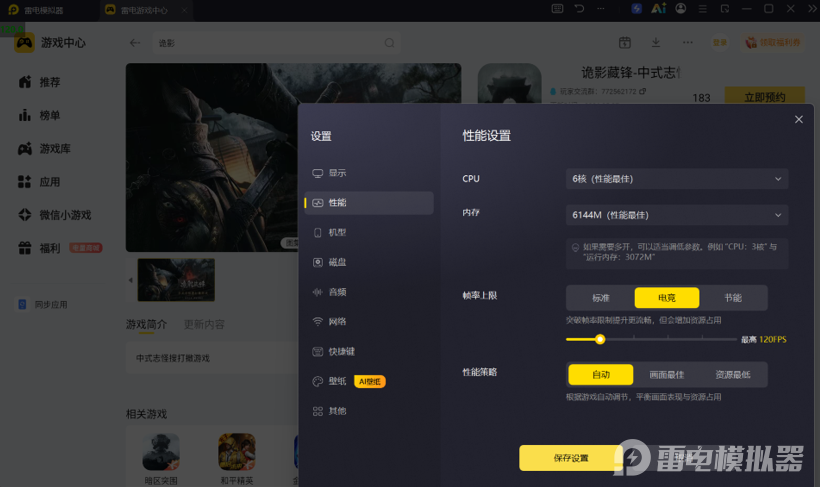Select 画面最佳 performance strategy

pyautogui.click(x=667, y=375)
